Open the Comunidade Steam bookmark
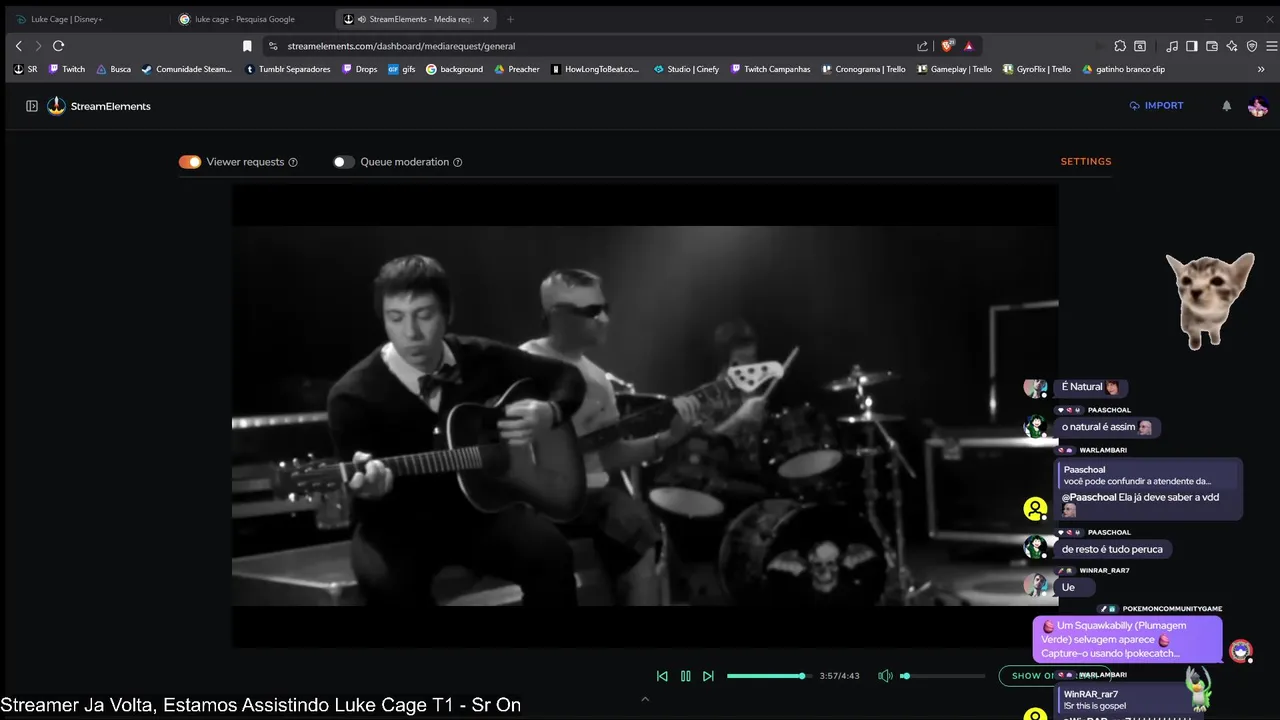Image resolution: width=1280 pixels, height=720 pixels. pos(186,69)
